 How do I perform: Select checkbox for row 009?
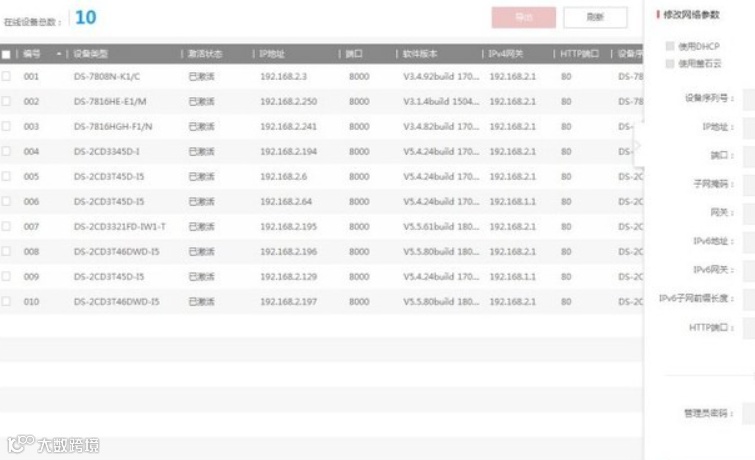coord(6,276)
